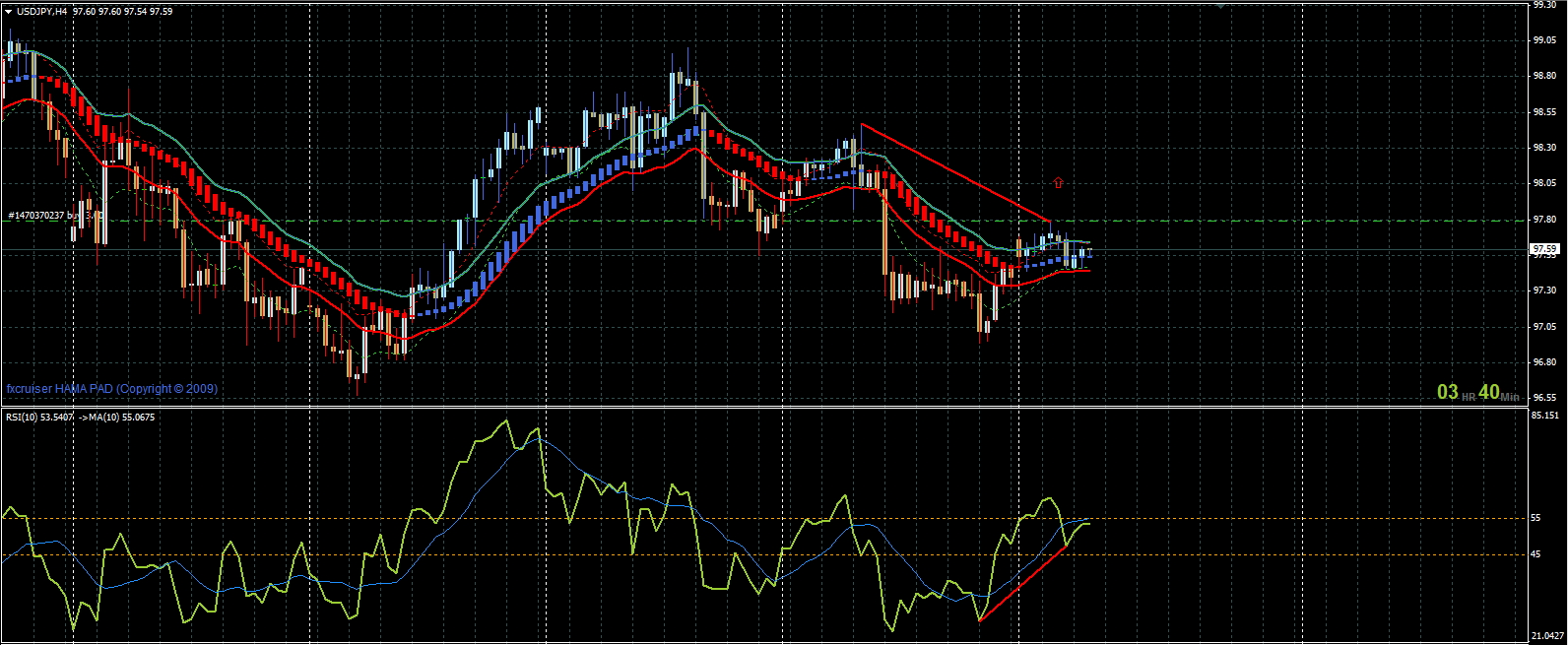The width and height of the screenshot is (1568, 645).
Task: Click the 99.05 price scale label
Action: pos(1543,40)
